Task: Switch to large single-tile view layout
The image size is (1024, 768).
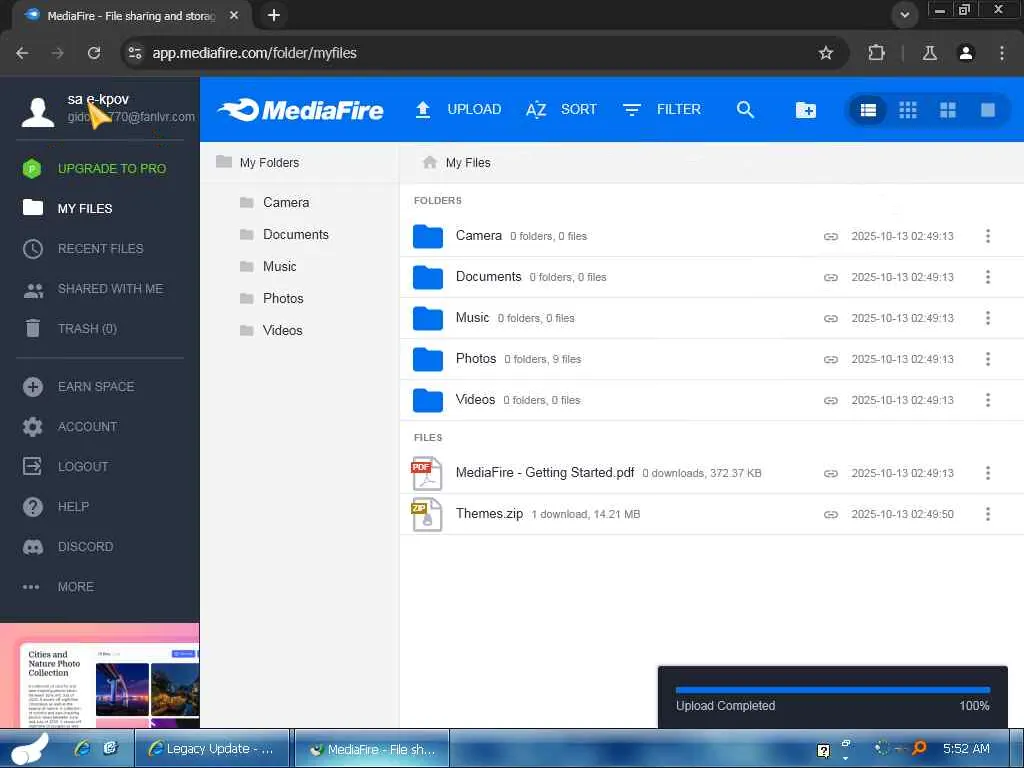Action: [x=987, y=110]
